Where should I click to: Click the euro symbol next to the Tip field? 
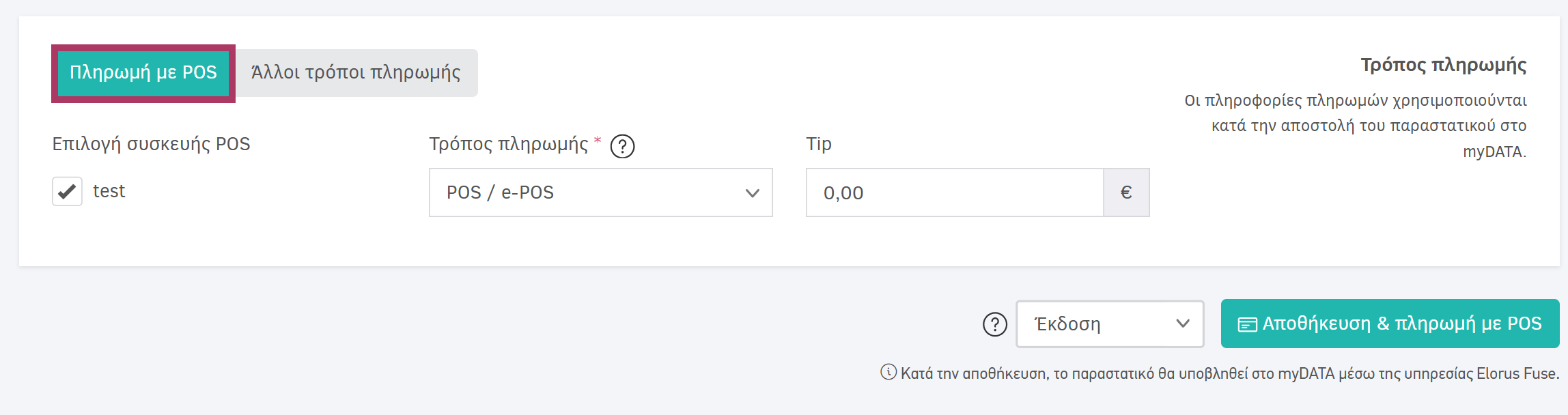pyautogui.click(x=1125, y=192)
